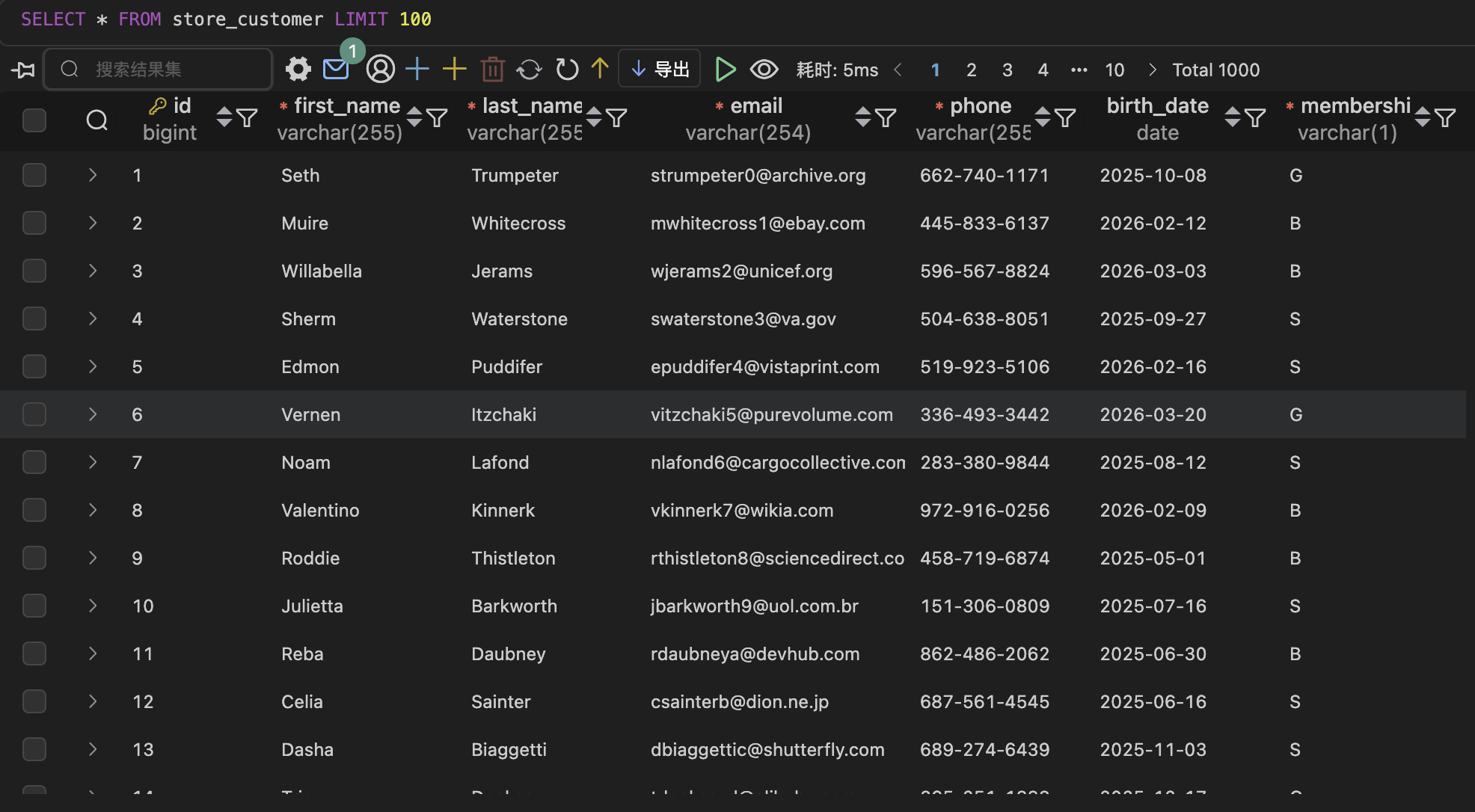Go to next page arrow

(1152, 70)
